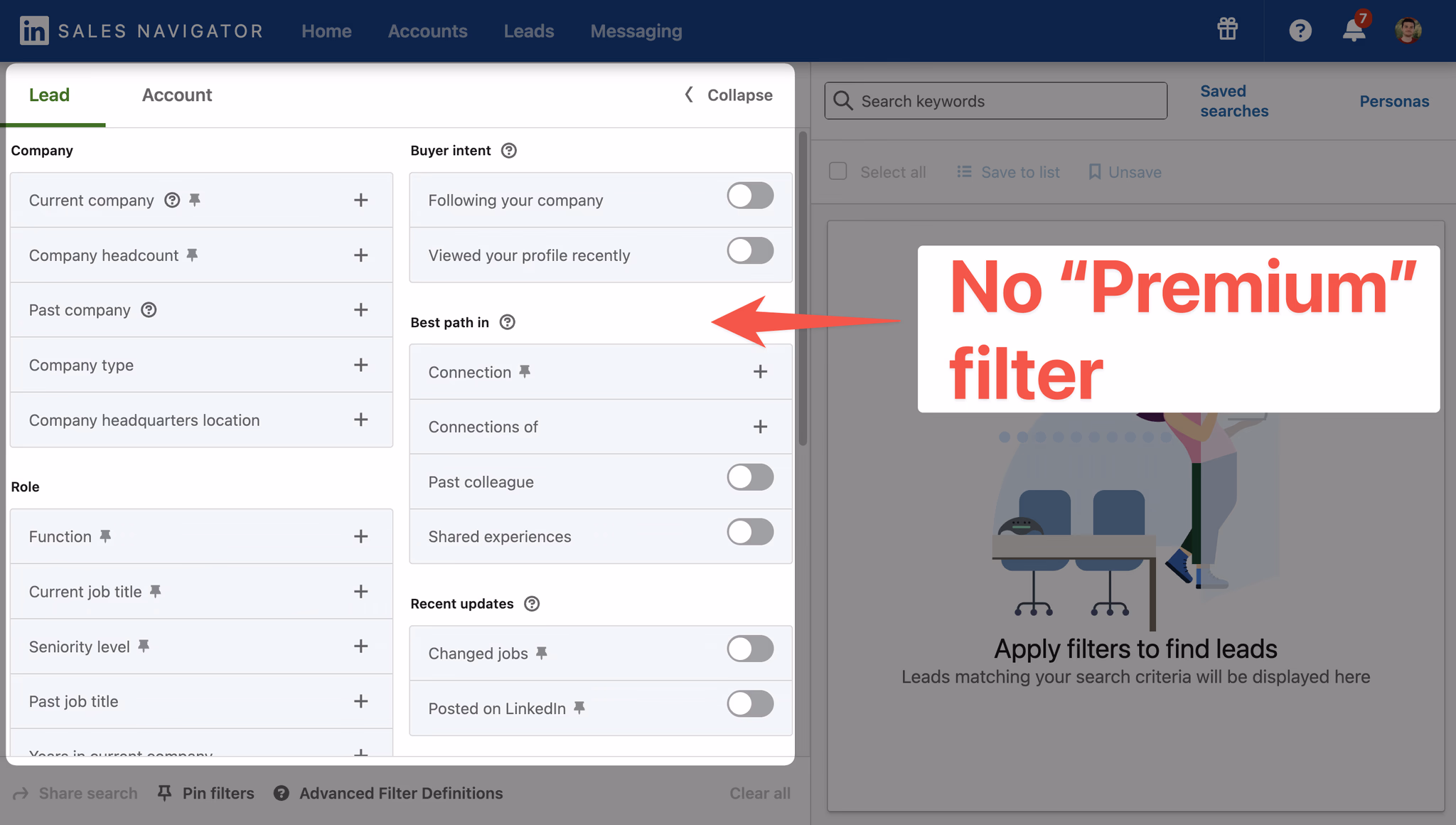Screen dimensions: 1456x825
Task: Click help icon beside Recent updates
Action: click(532, 603)
